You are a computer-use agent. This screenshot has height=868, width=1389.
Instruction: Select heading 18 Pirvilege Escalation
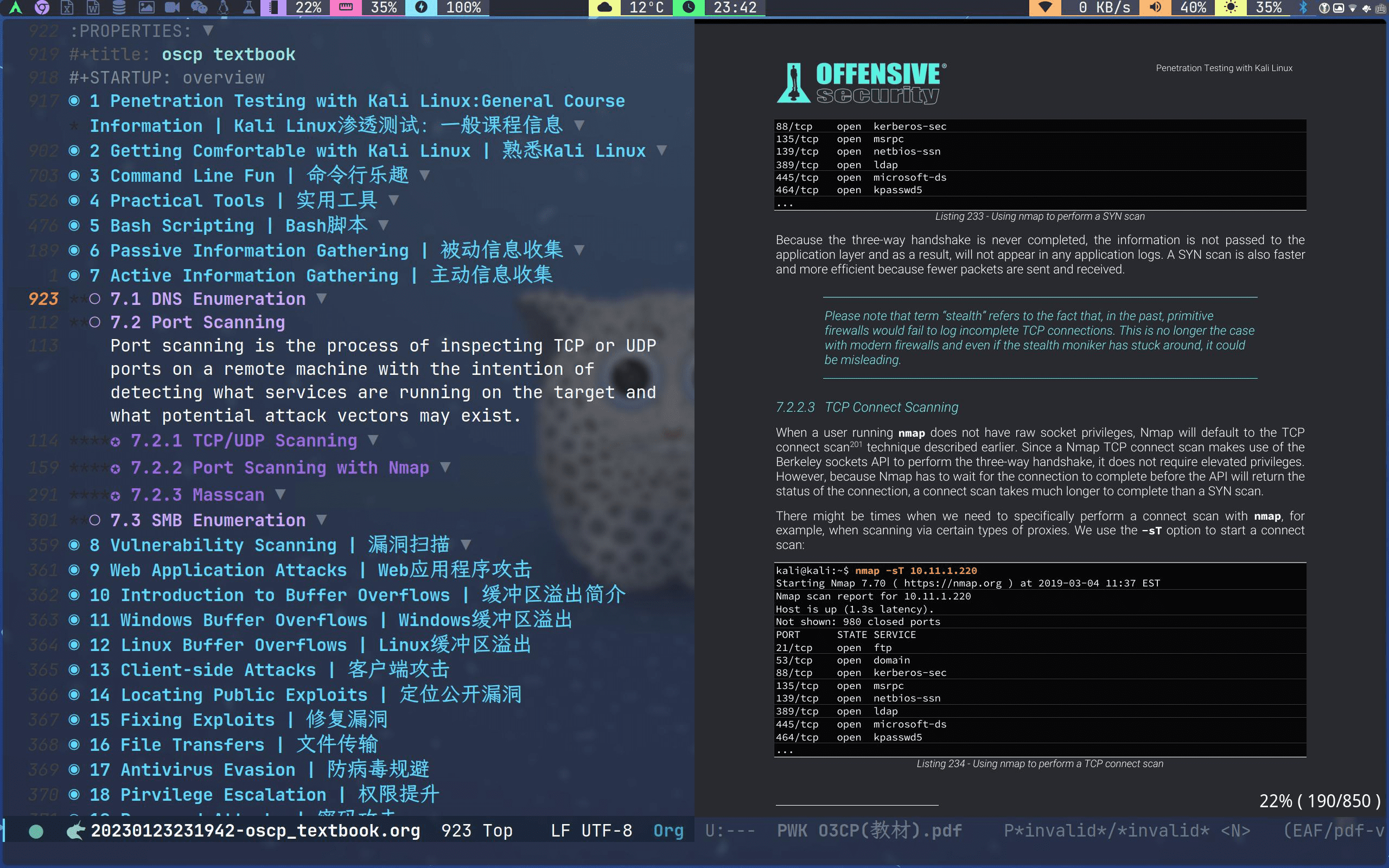pos(265,795)
